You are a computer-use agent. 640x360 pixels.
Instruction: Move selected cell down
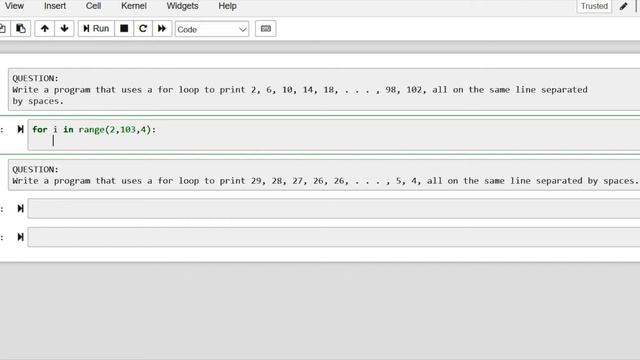[x=64, y=29]
